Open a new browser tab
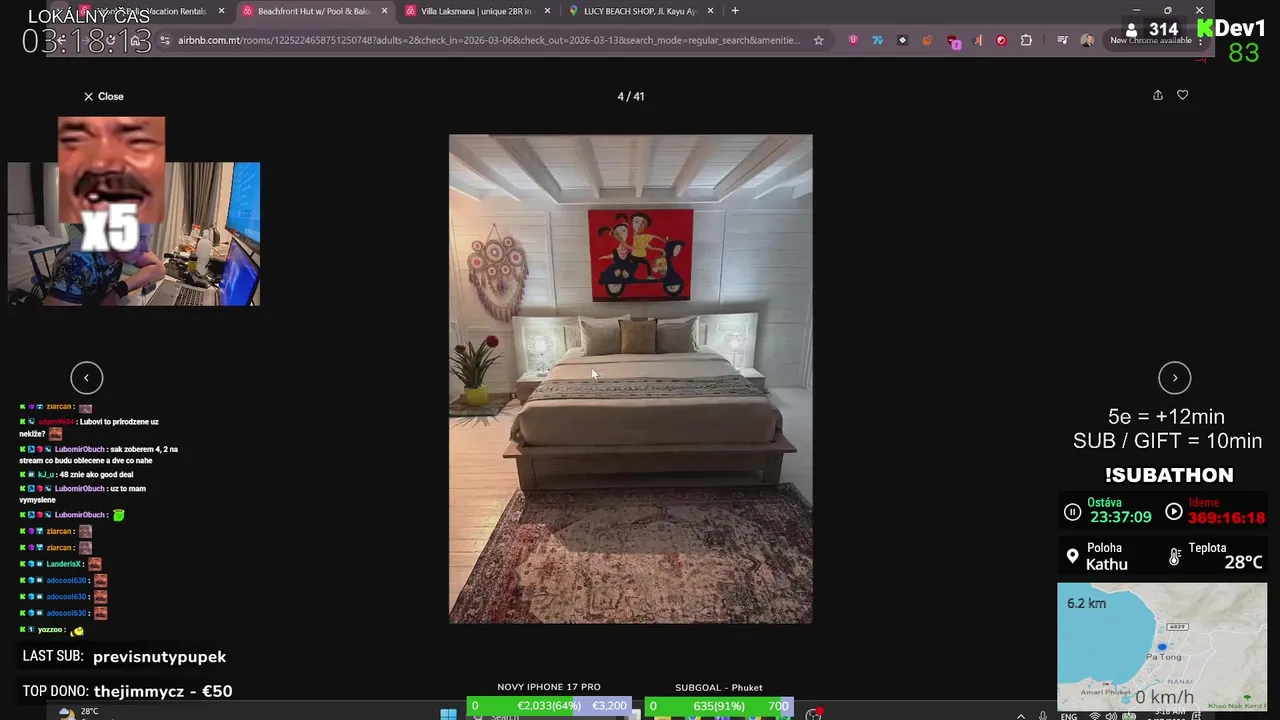This screenshot has height=720, width=1280. click(735, 11)
